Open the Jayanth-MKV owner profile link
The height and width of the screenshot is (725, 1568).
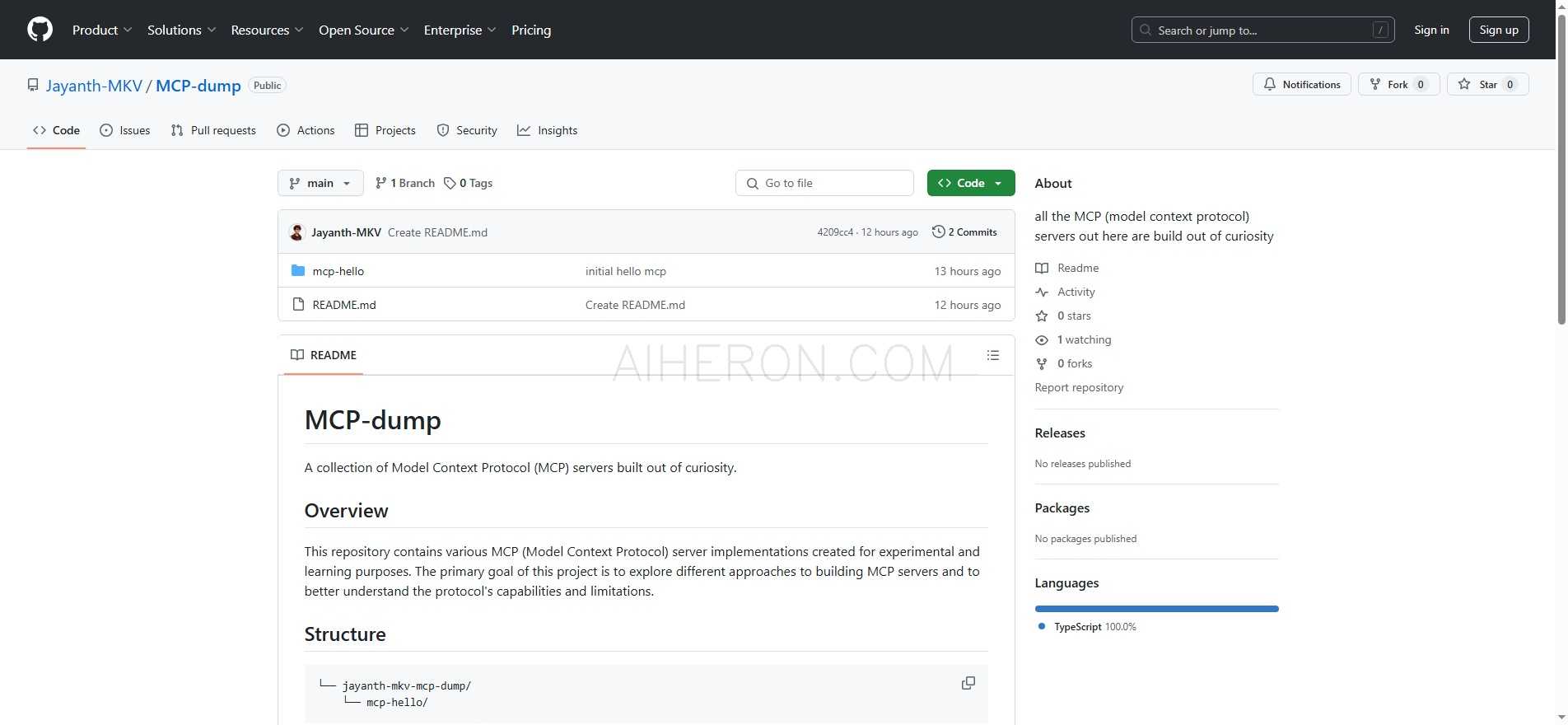point(94,86)
